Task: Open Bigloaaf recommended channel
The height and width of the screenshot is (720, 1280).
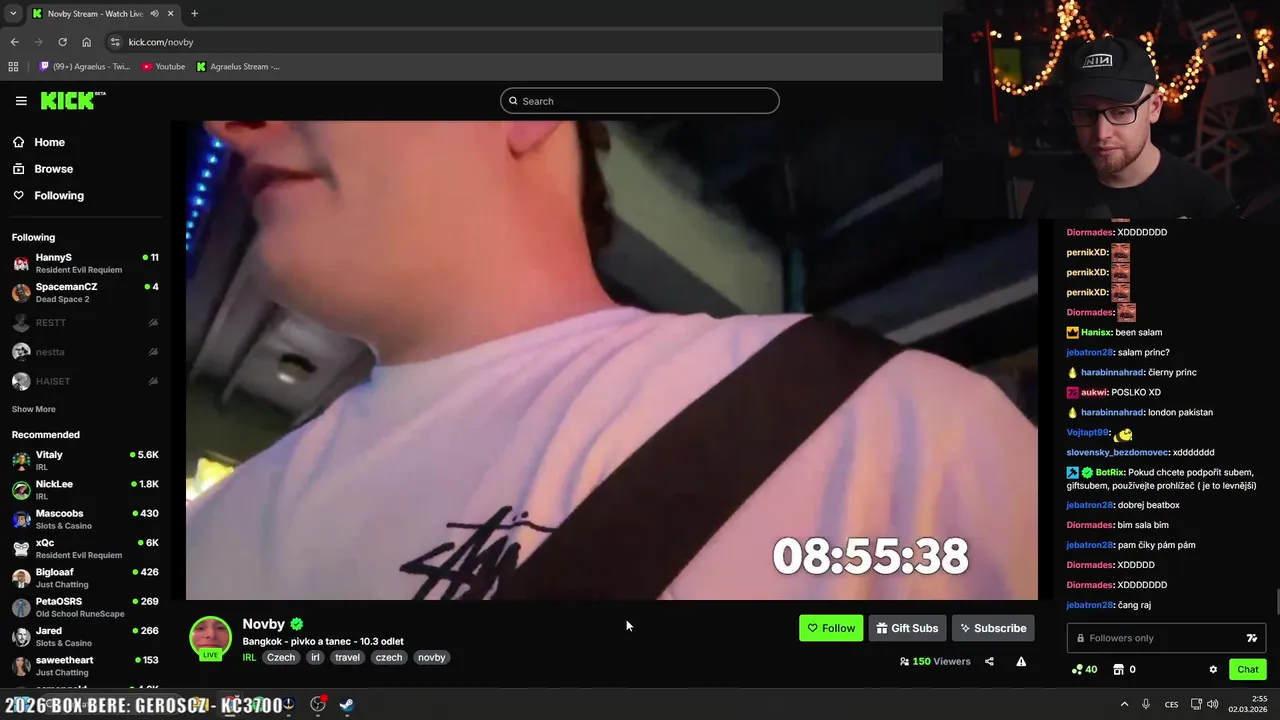Action: click(x=85, y=577)
